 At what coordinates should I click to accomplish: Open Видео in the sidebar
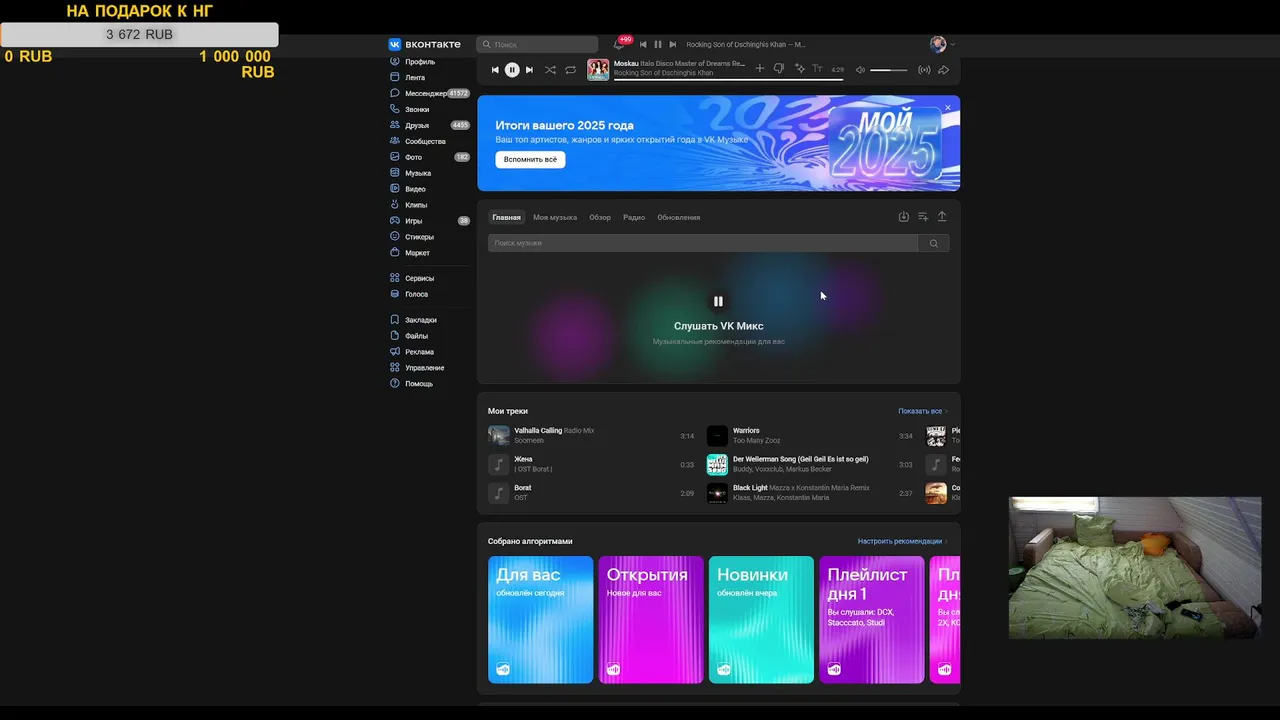click(x=415, y=189)
